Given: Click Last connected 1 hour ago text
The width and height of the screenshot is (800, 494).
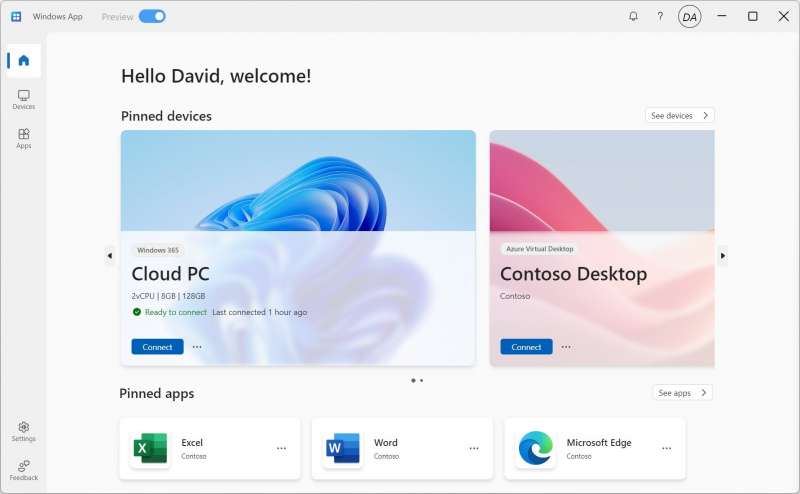Looking at the screenshot, I should pos(259,312).
